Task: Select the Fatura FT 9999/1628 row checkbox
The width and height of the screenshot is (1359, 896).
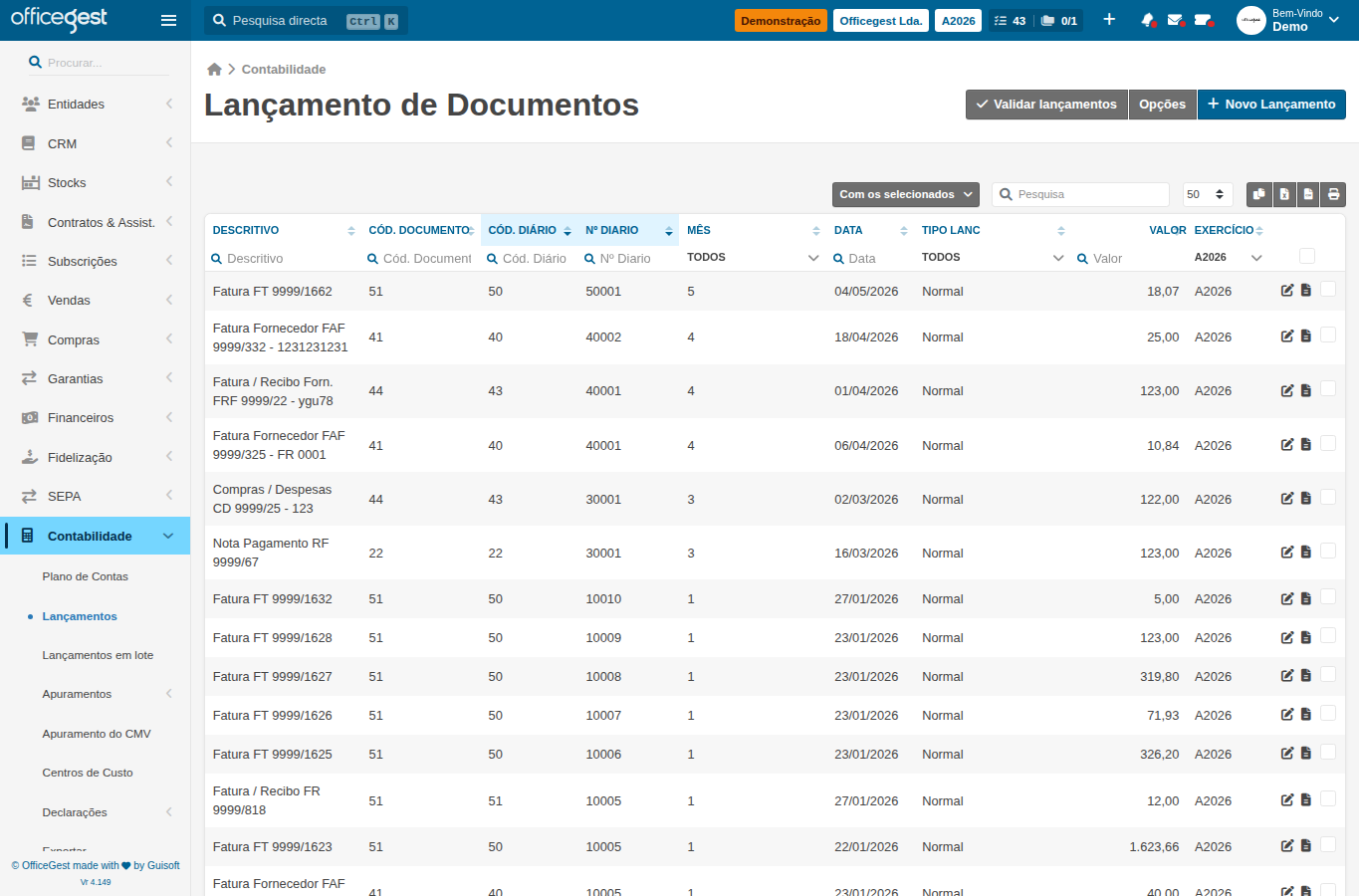Action: 1328,635
